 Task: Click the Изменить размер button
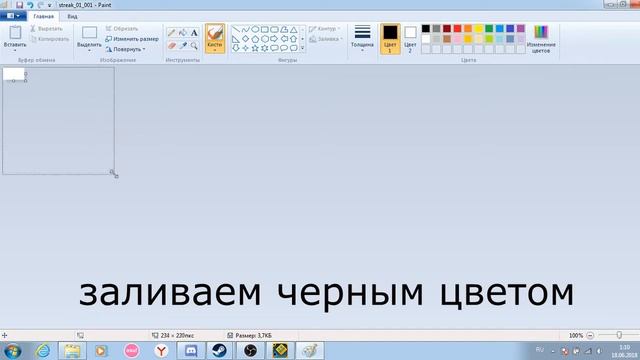132,39
